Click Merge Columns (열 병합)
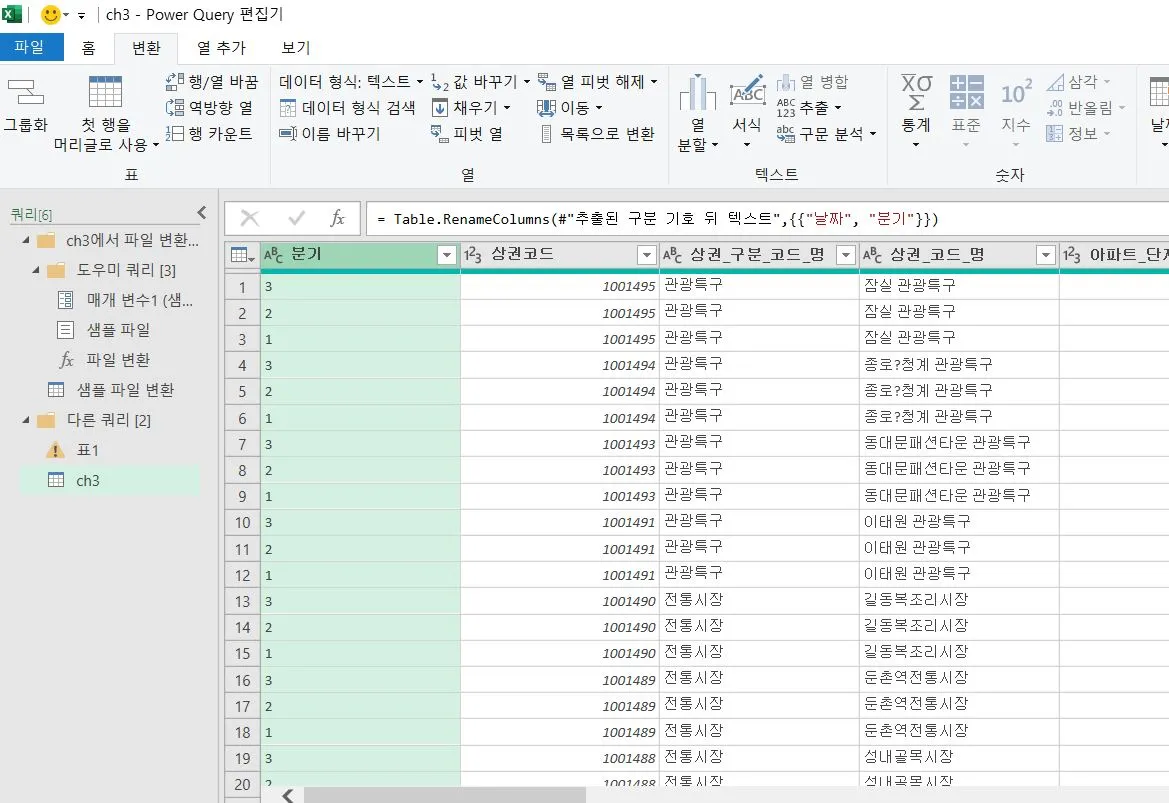Viewport: 1169px width, 803px height. tap(813, 81)
